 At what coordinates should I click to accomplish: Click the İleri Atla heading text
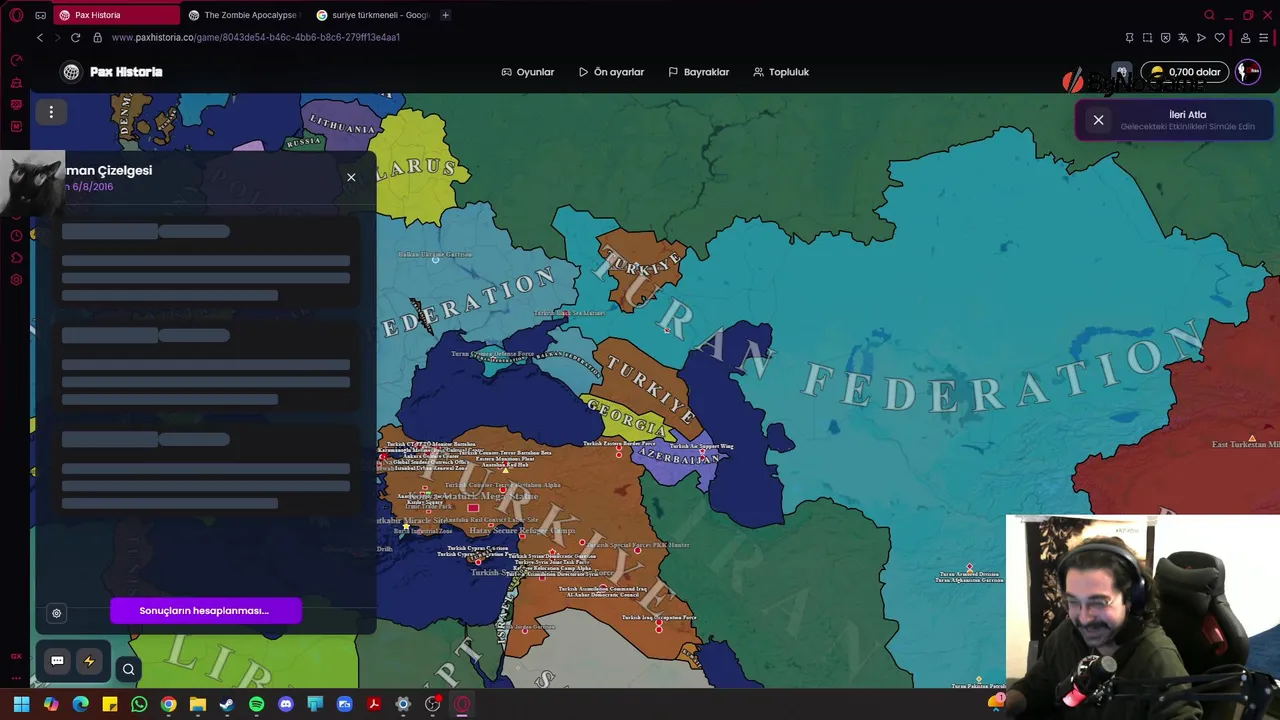(1188, 114)
